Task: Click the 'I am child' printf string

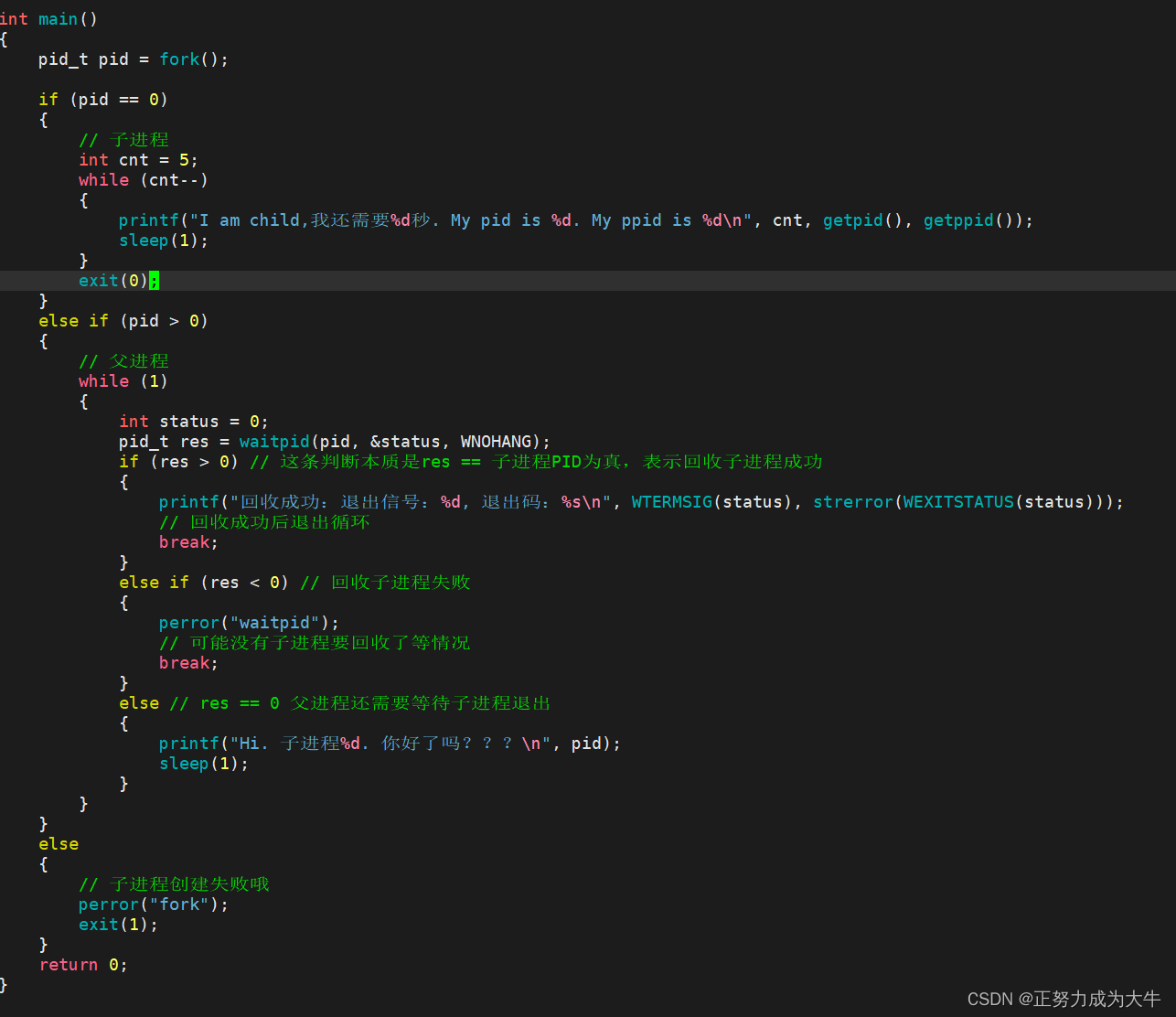Action: pos(471,220)
